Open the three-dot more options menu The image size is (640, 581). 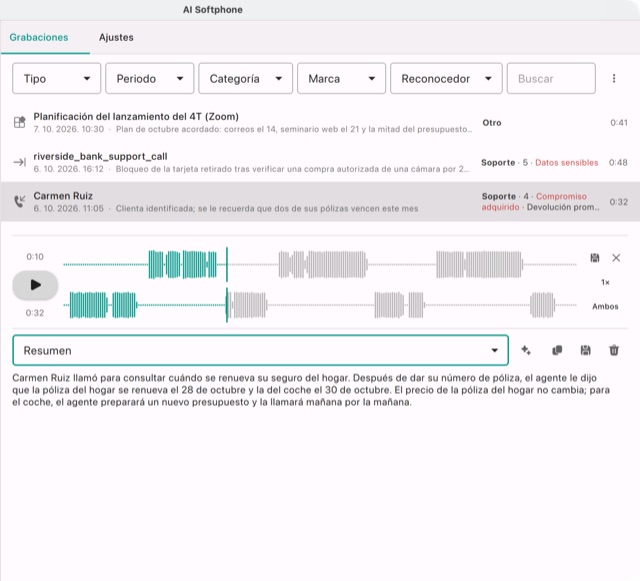614,78
